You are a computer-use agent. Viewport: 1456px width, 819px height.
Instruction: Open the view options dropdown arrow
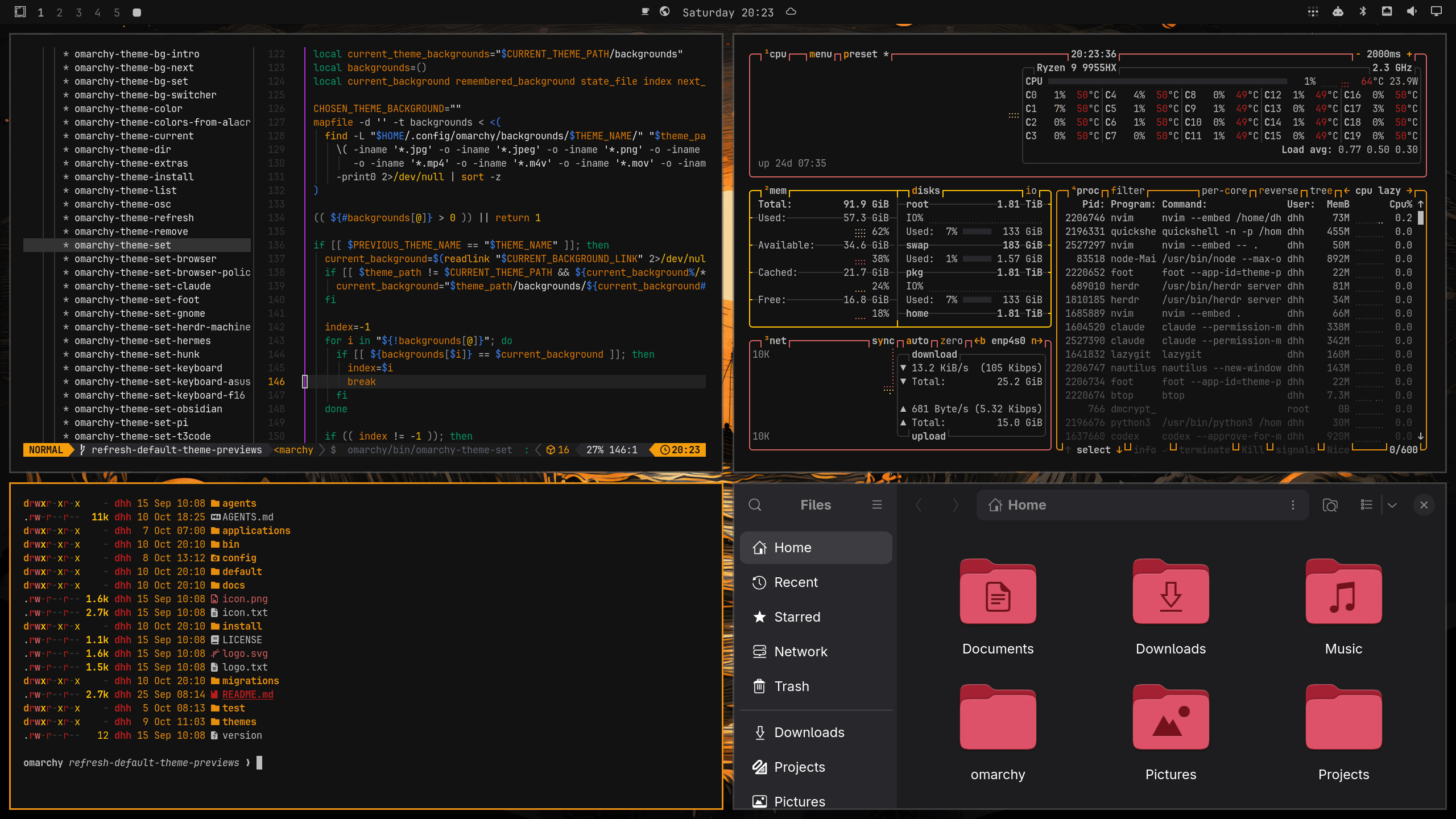tap(1392, 505)
